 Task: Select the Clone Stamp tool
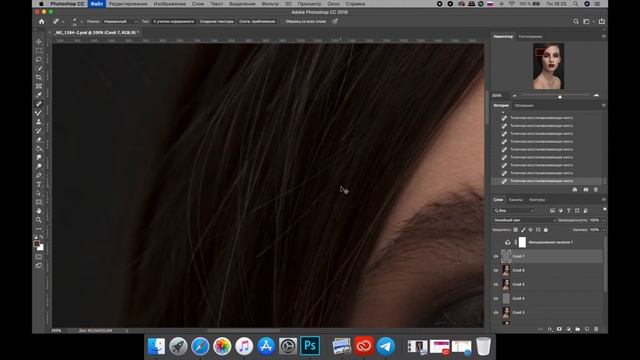[39, 122]
